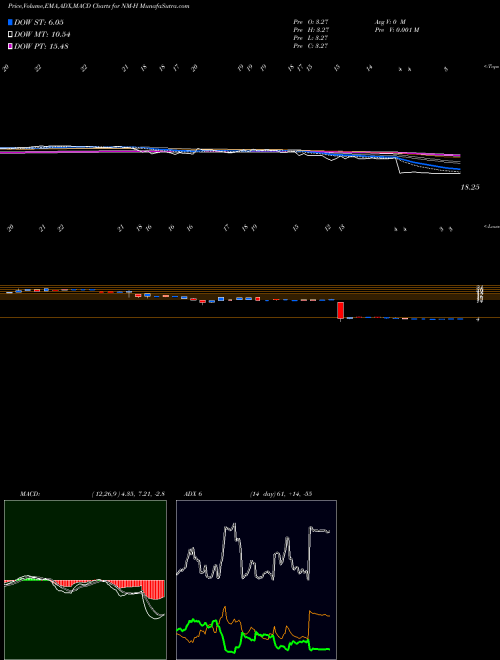Screen dimensions: 500x660
Task: Click the white DOW MT legend swatch
Action: [10, 35]
